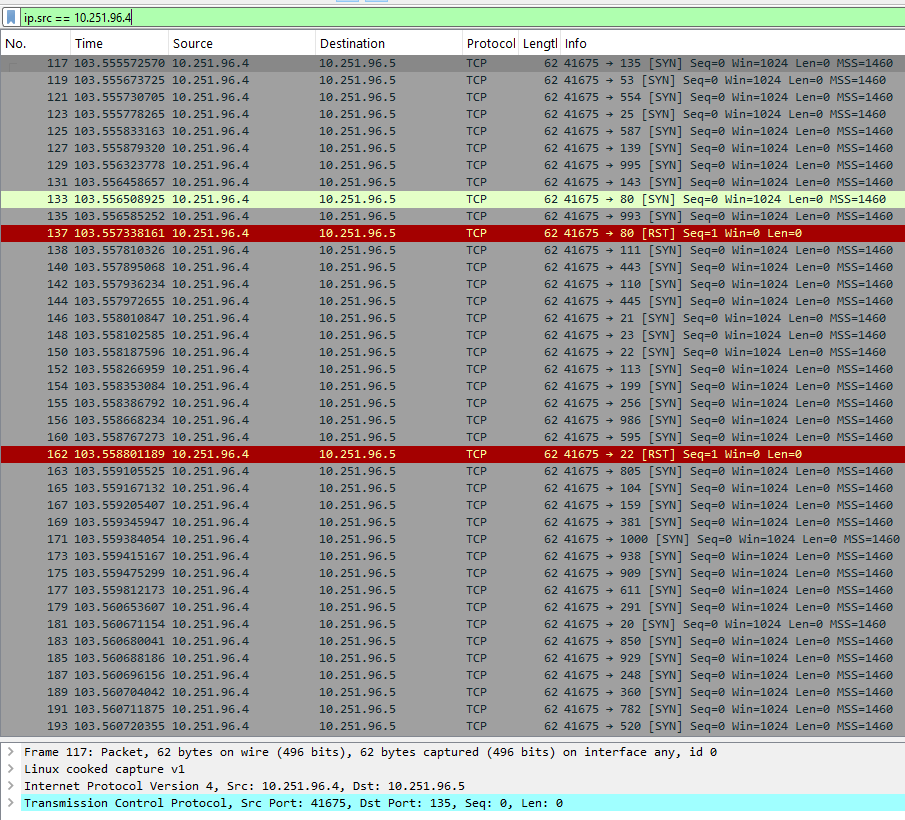Select highlighted packet 133 SYN to port 80
Viewport: 905px width, 820px height.
(452, 199)
